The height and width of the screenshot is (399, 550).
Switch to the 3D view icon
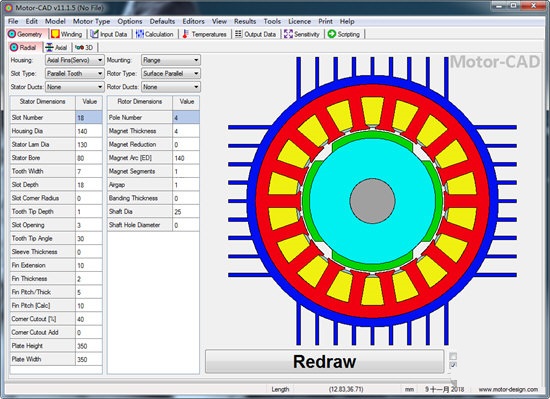(x=85, y=47)
